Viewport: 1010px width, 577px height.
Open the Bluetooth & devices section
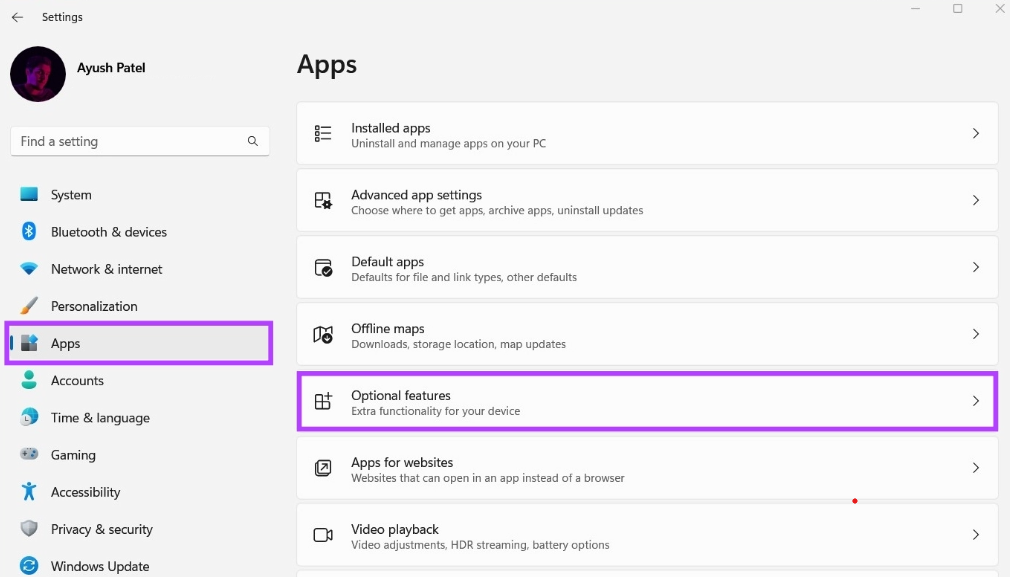coord(108,232)
